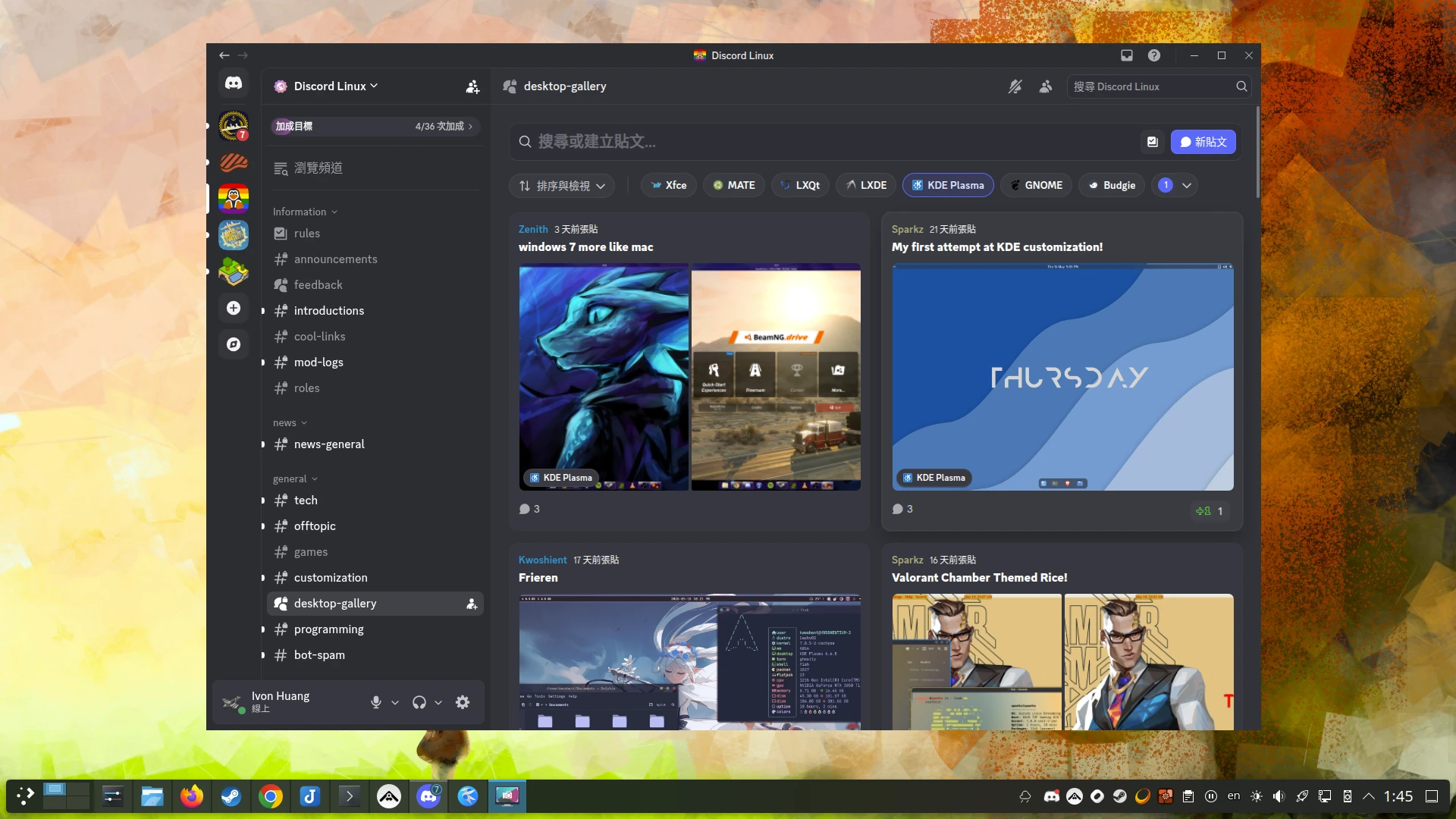Explore discoverable servers compass icon
The height and width of the screenshot is (819, 1456).
(234, 344)
